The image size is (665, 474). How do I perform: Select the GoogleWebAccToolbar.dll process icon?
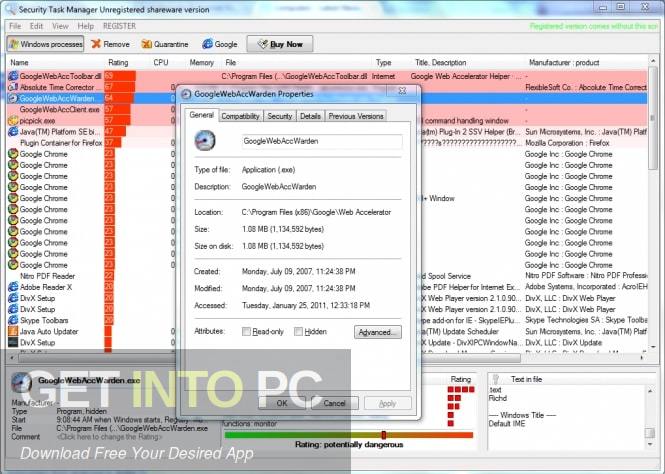pos(13,76)
